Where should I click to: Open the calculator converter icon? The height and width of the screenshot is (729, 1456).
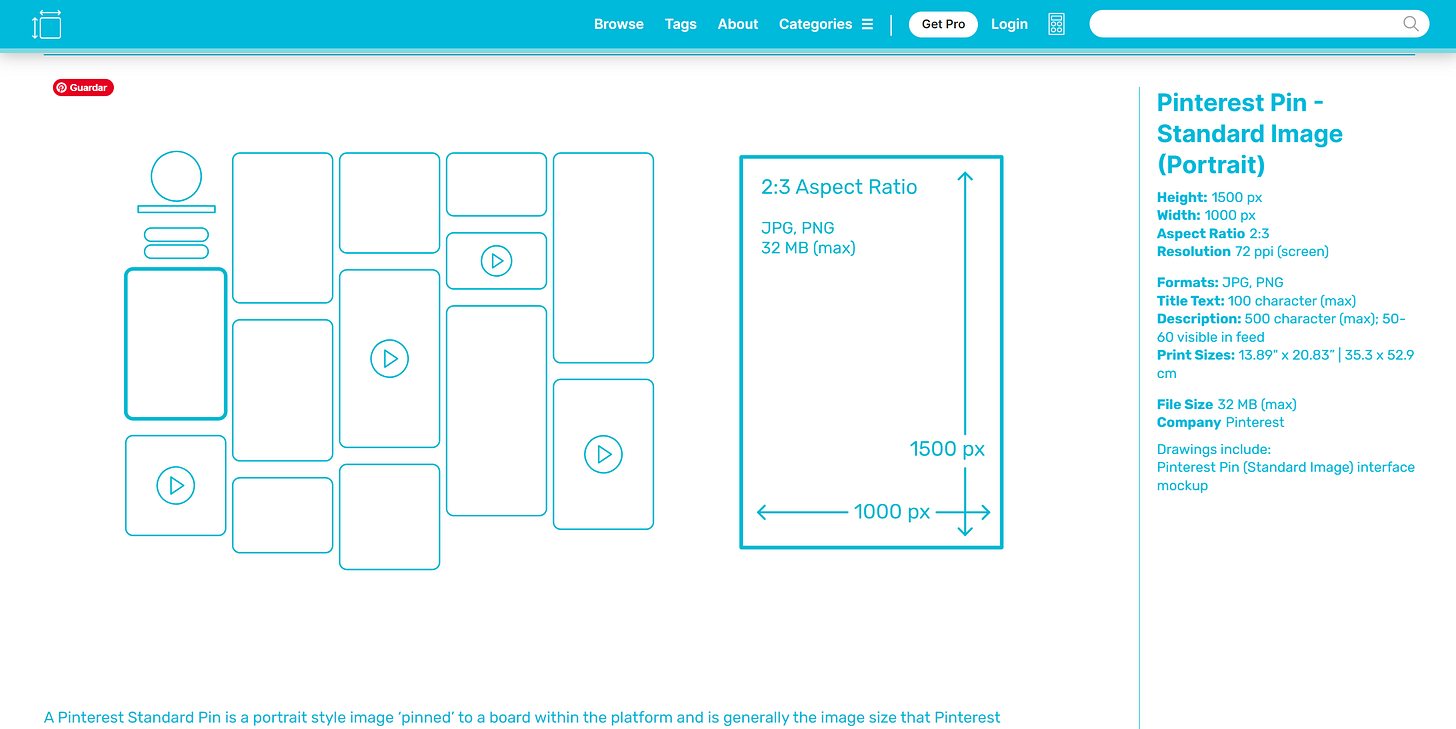(x=1057, y=24)
